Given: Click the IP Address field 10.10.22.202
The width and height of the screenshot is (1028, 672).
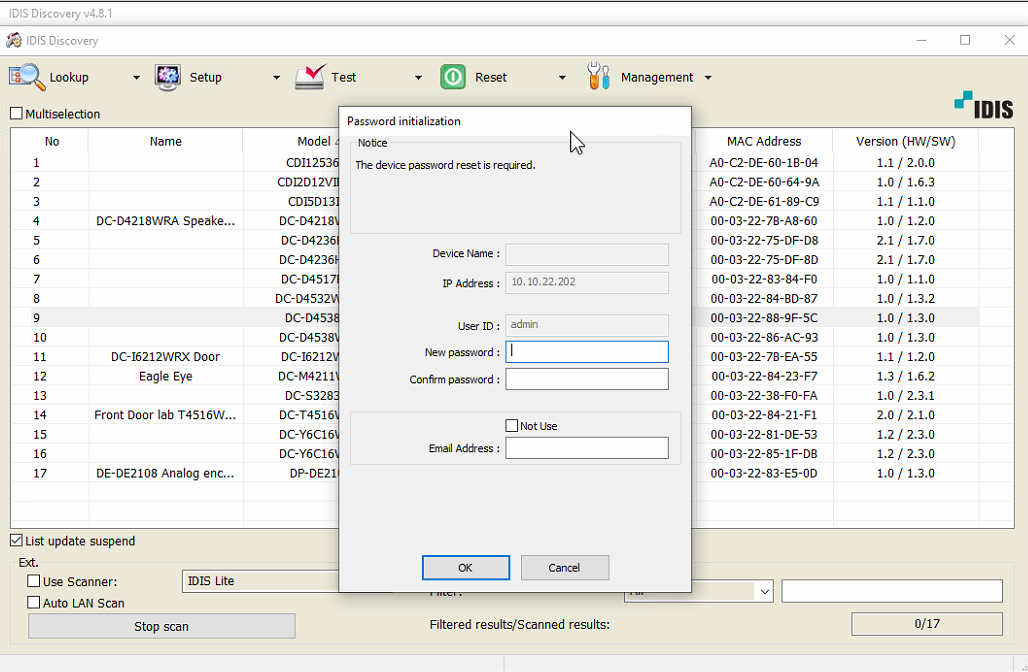Looking at the screenshot, I should (x=587, y=283).
